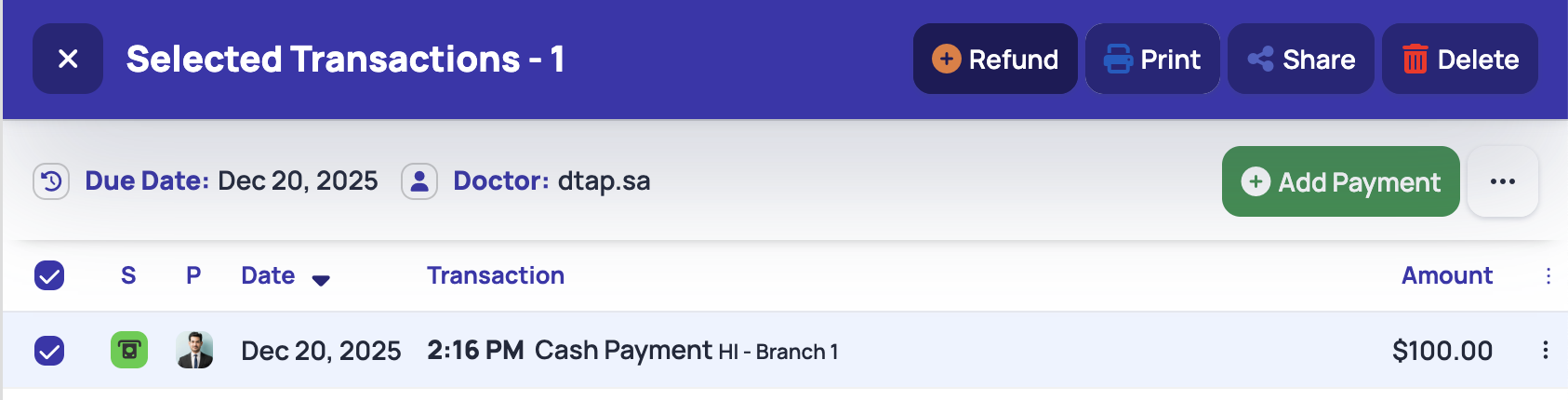The image size is (1568, 400).
Task: Click the Due Date clock icon
Action: click(51, 181)
